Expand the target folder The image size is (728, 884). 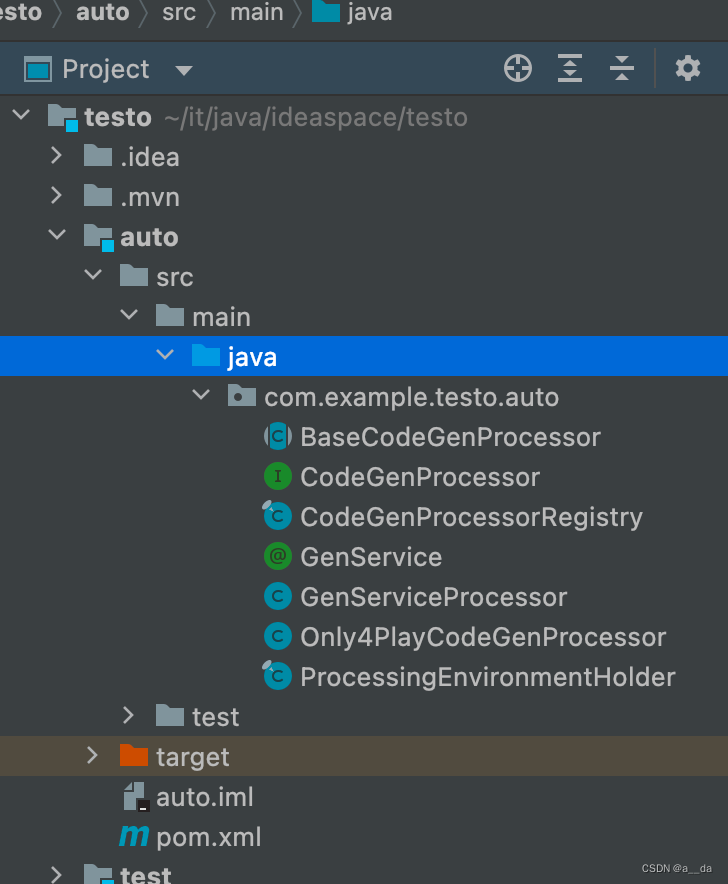coord(92,756)
